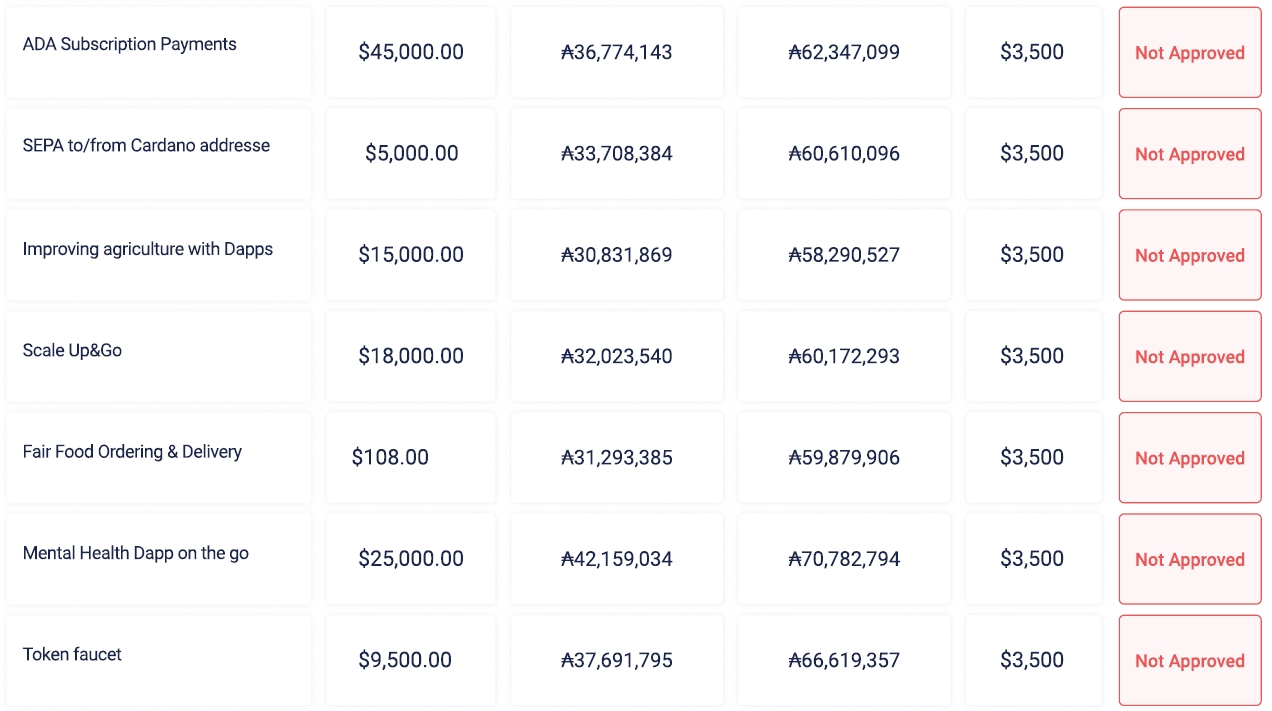Click Not Approved badge for Fair Food Ordering
Viewport: 1272px width, 711px height.
pyautogui.click(x=1189, y=458)
